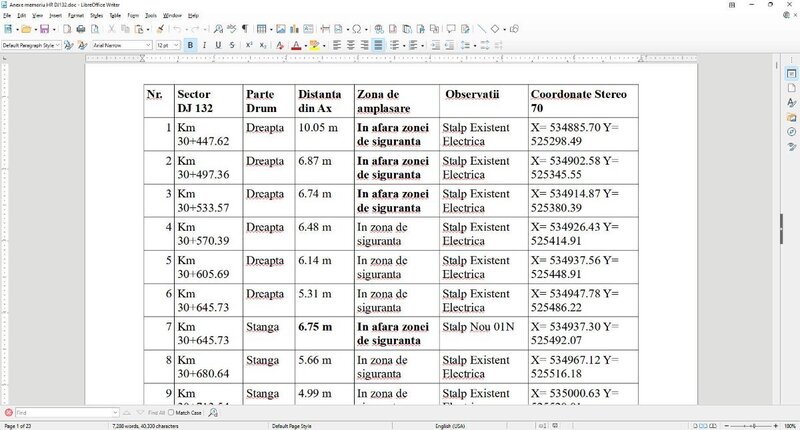Click the Insert Table icon
800x430 pixels.
point(261,30)
